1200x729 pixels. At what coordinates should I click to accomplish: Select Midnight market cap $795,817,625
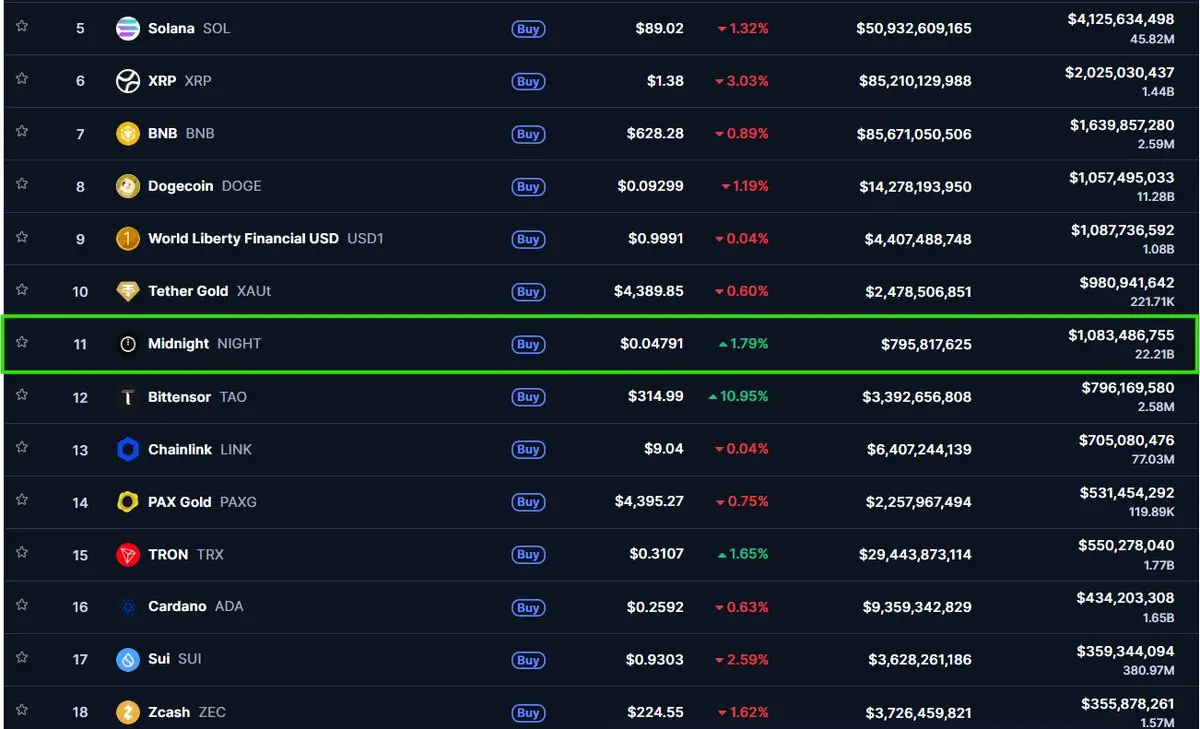tap(926, 345)
